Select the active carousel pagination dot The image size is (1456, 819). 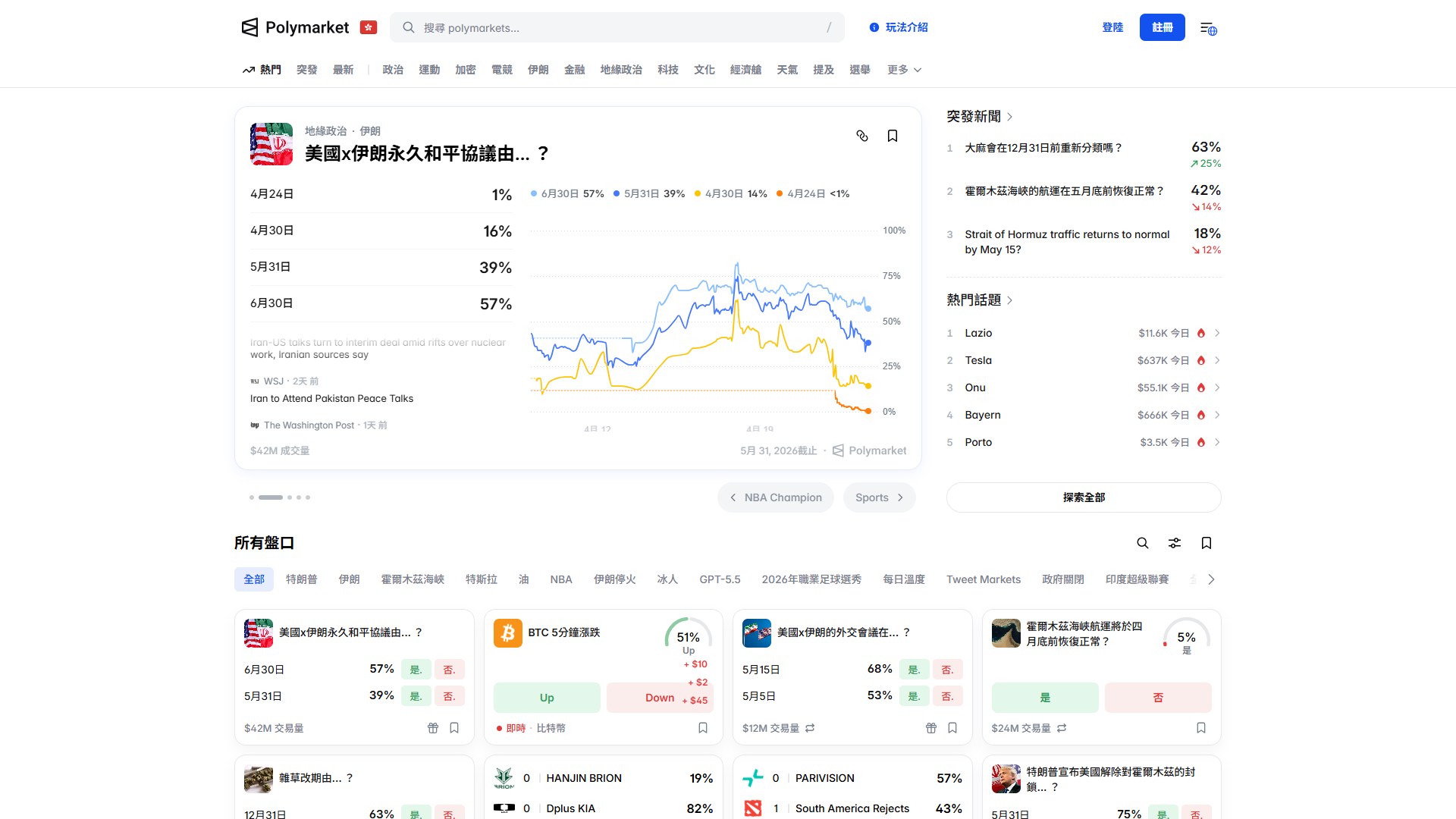[271, 497]
